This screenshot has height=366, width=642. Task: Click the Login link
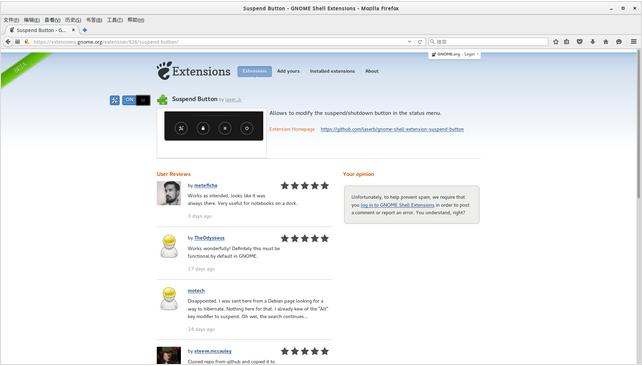[x=470, y=54]
